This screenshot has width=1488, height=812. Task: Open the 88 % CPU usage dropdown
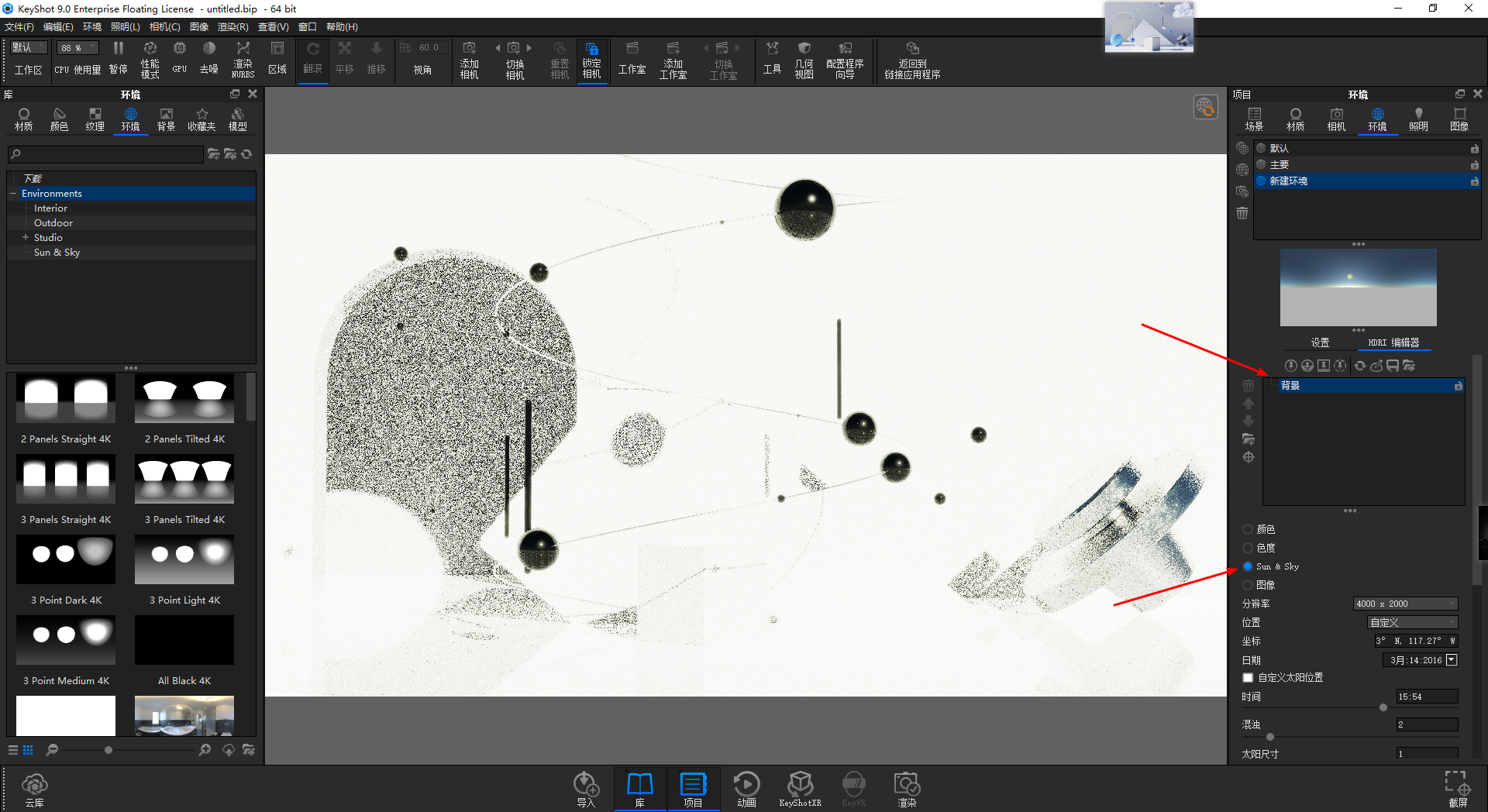pyautogui.click(x=78, y=48)
